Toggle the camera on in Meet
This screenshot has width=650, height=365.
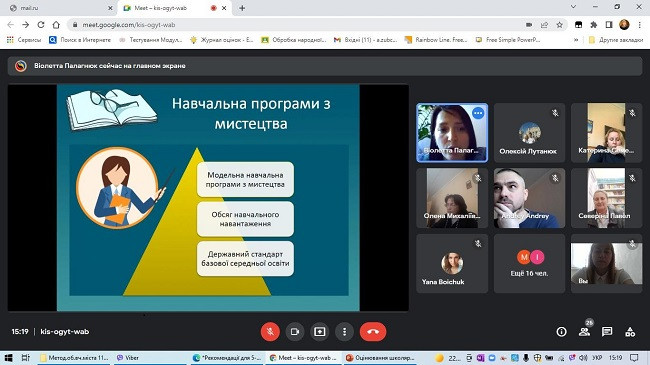[x=295, y=331]
